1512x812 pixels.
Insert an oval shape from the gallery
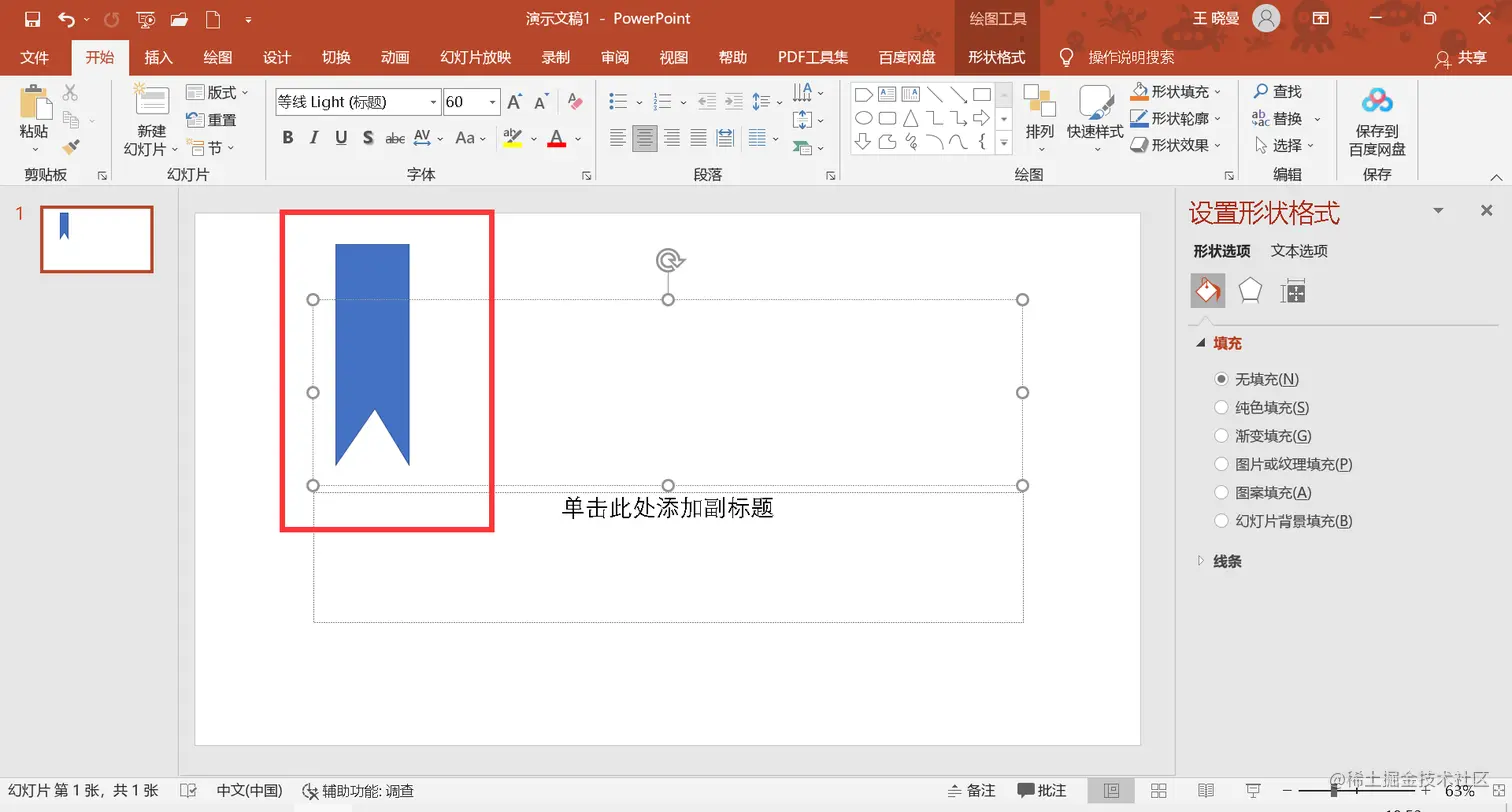(863, 118)
